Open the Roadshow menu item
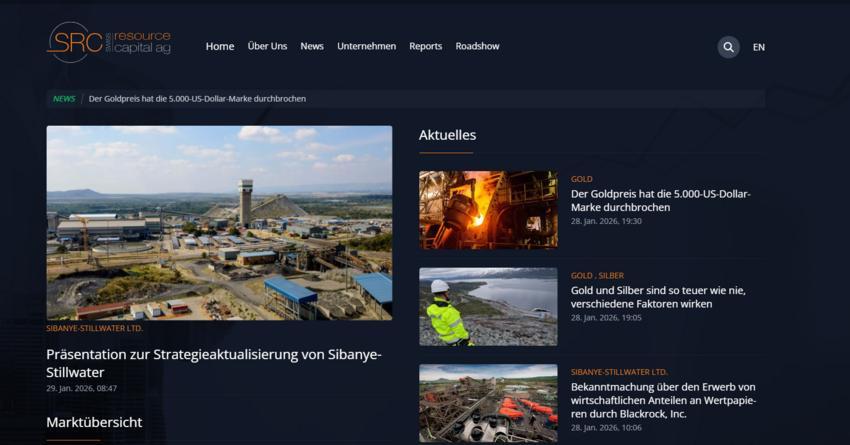850x445 pixels. click(477, 46)
